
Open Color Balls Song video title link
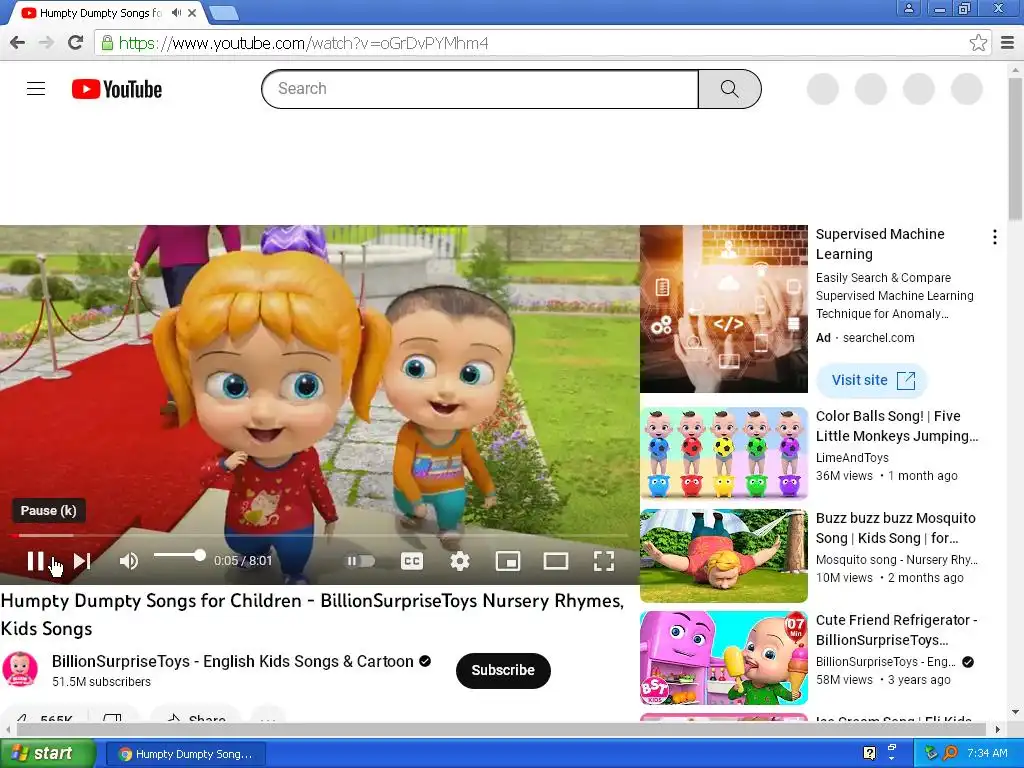click(897, 426)
